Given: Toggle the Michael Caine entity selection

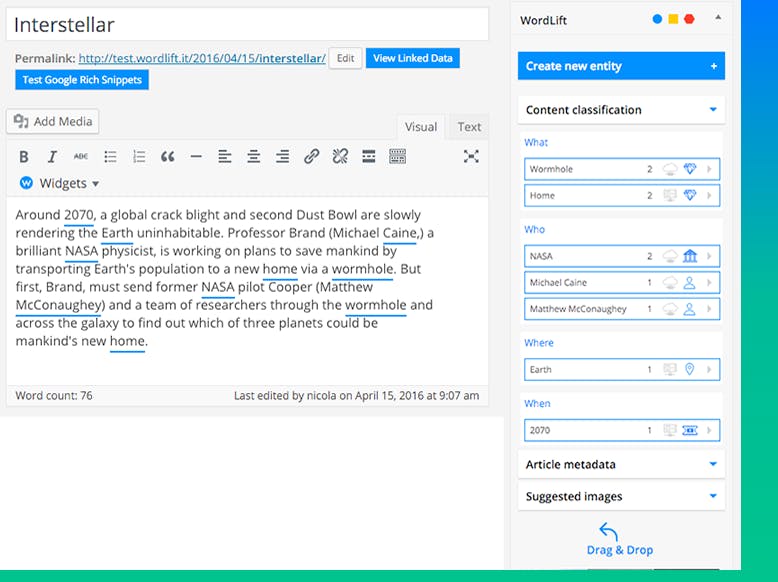Looking at the screenshot, I should [x=622, y=283].
